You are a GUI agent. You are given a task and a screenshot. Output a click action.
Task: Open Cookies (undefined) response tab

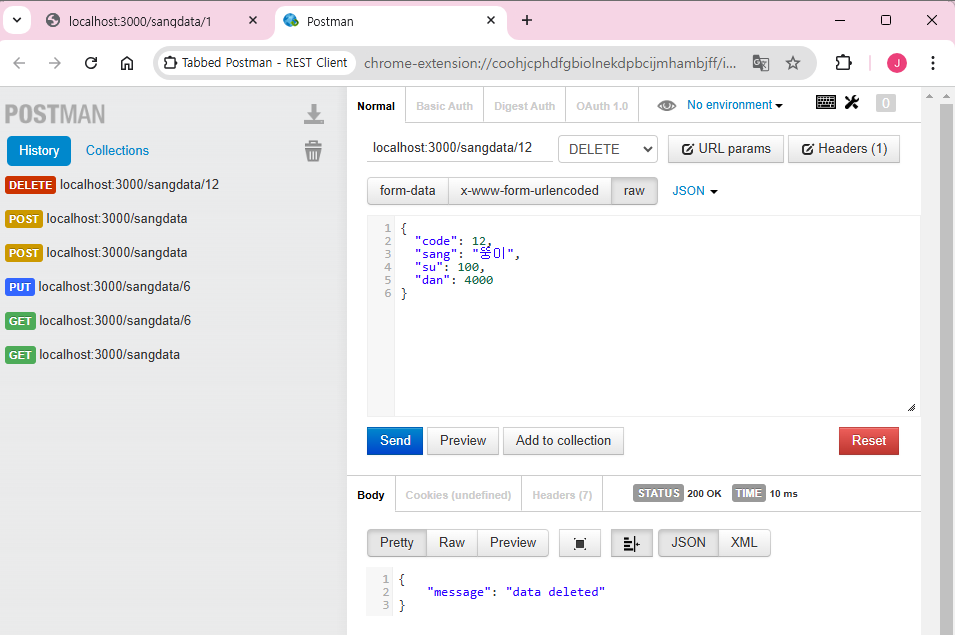[459, 495]
